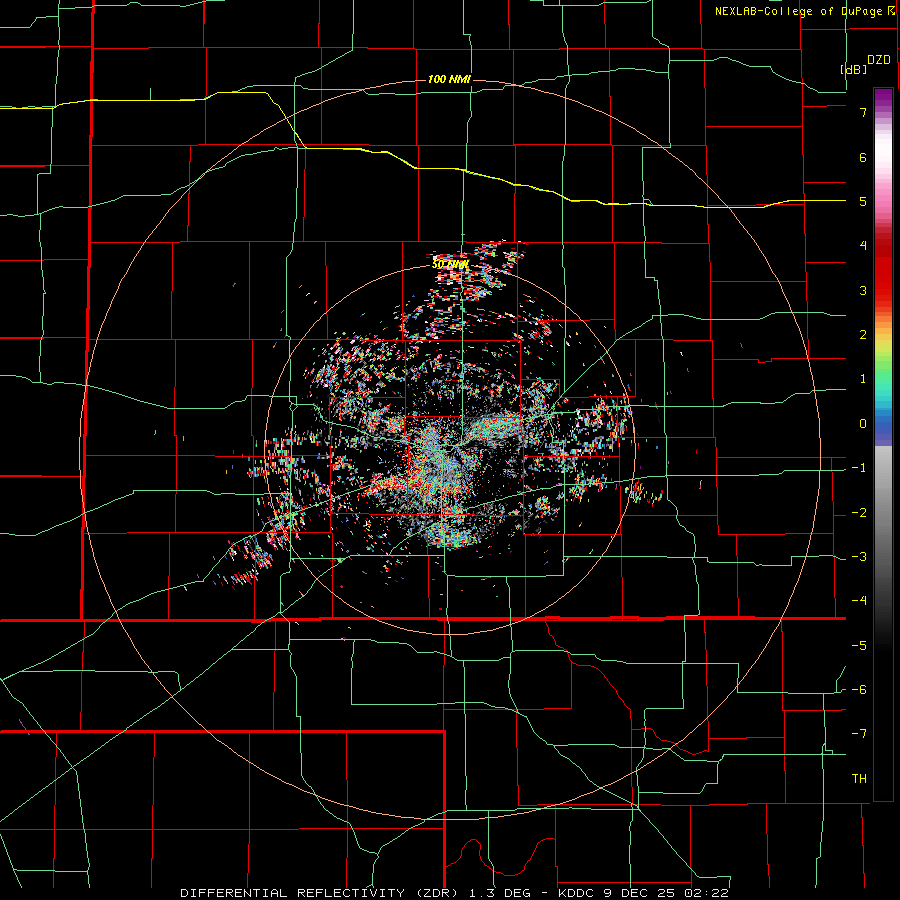The width and height of the screenshot is (900, 900).
Task: Click the Differential Reflectivity caption at bottom
Action: (x=454, y=893)
